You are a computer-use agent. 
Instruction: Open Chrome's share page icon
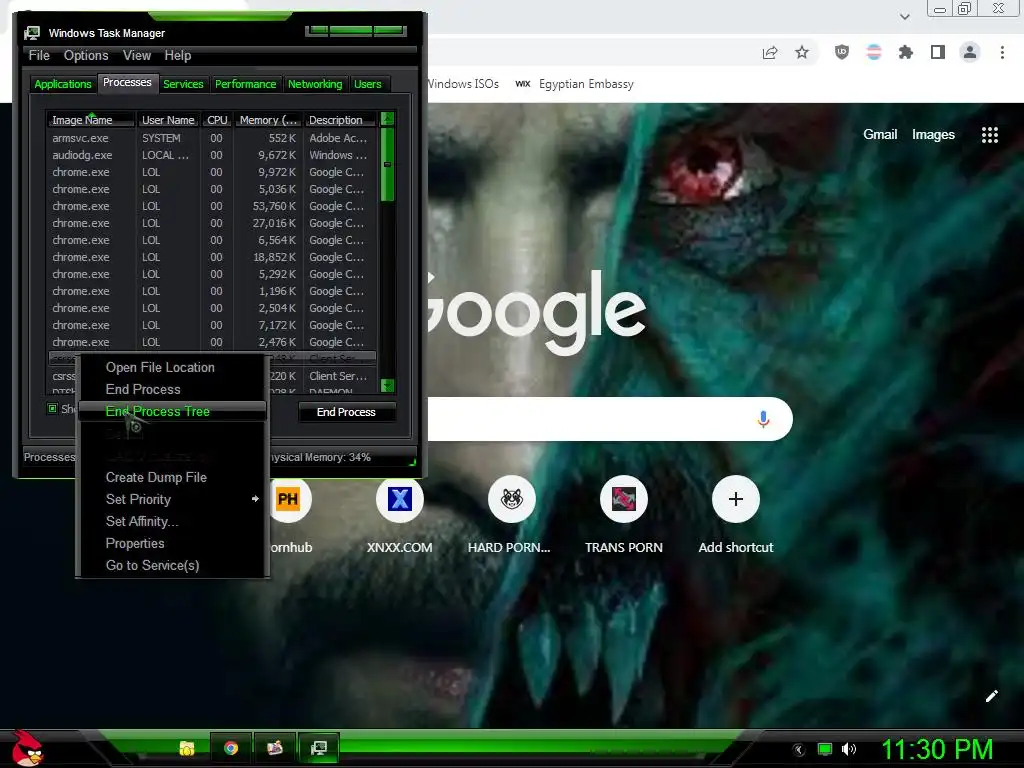point(770,53)
